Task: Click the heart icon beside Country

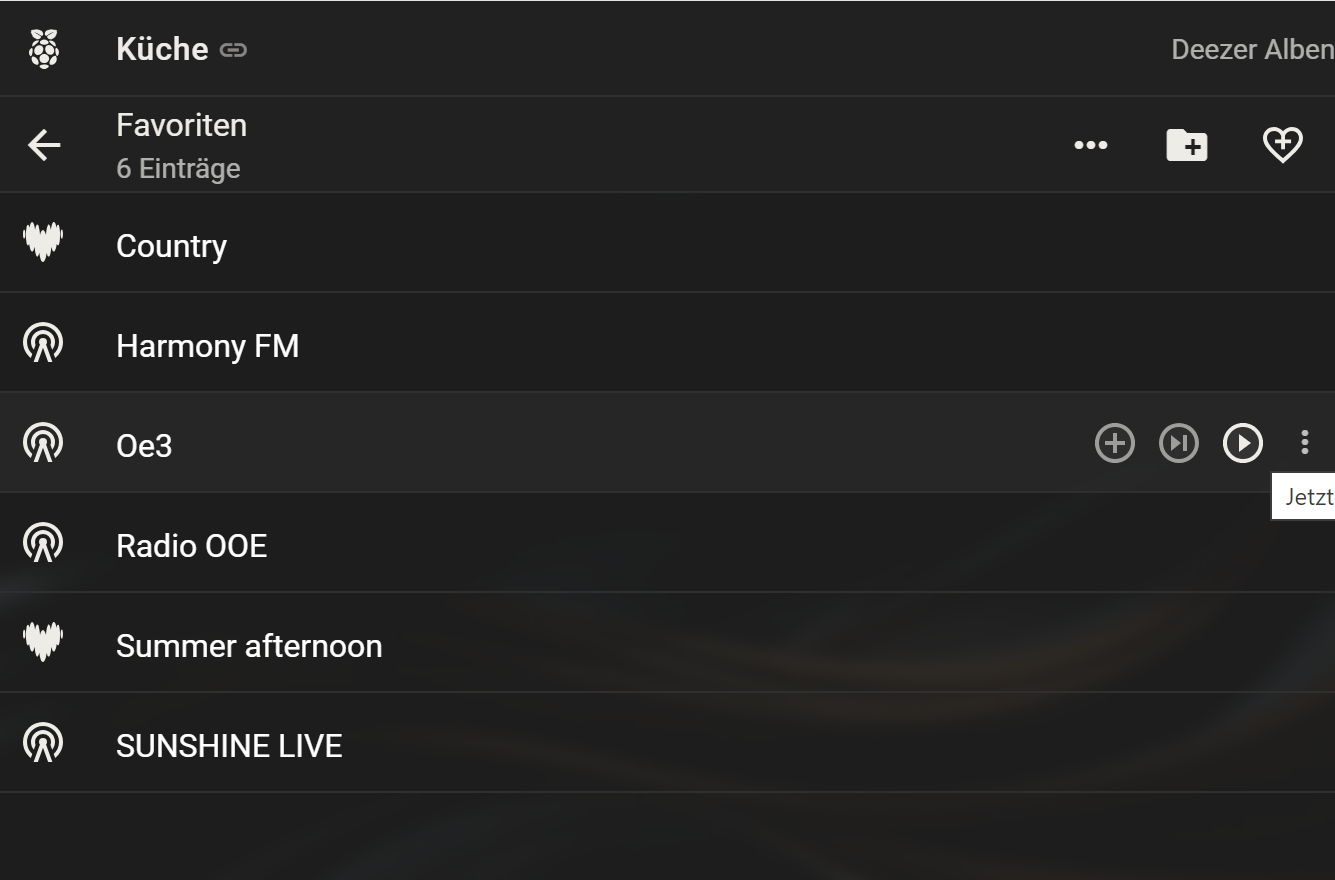Action: click(43, 242)
